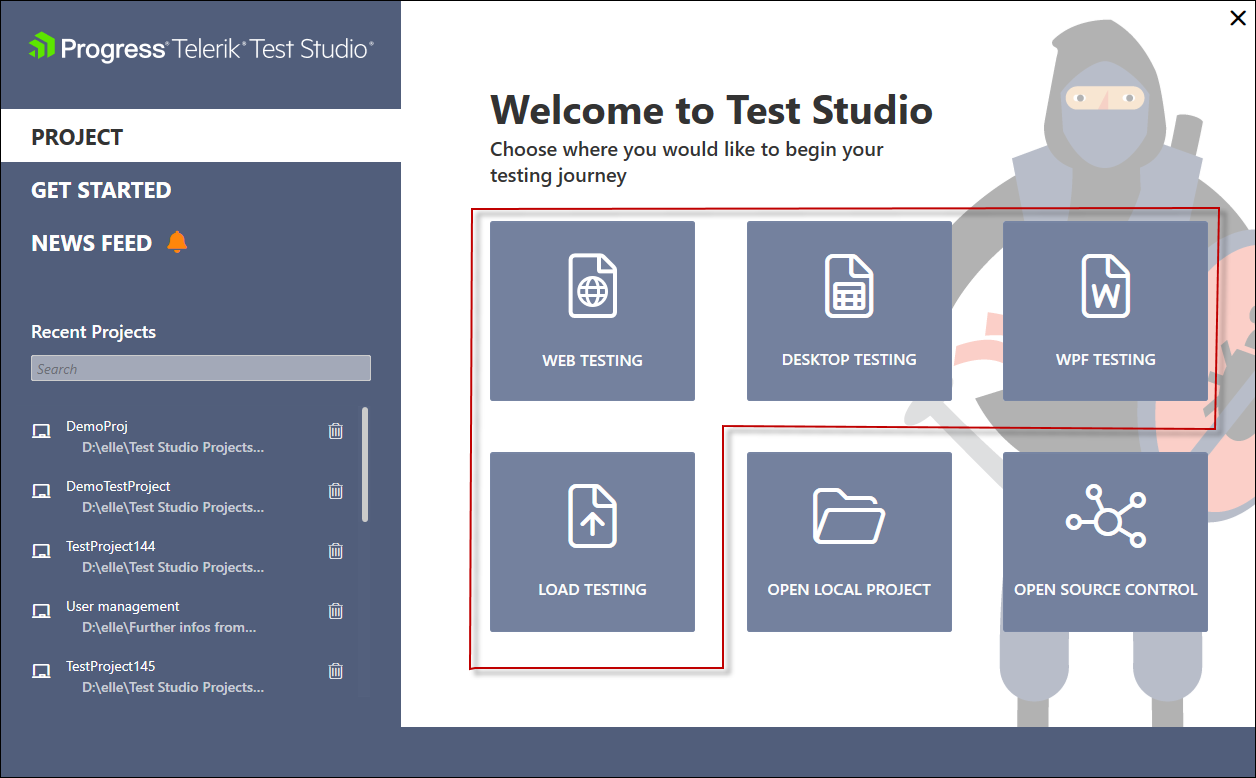
Task: Click the Load Testing upload document icon
Action: tap(593, 515)
